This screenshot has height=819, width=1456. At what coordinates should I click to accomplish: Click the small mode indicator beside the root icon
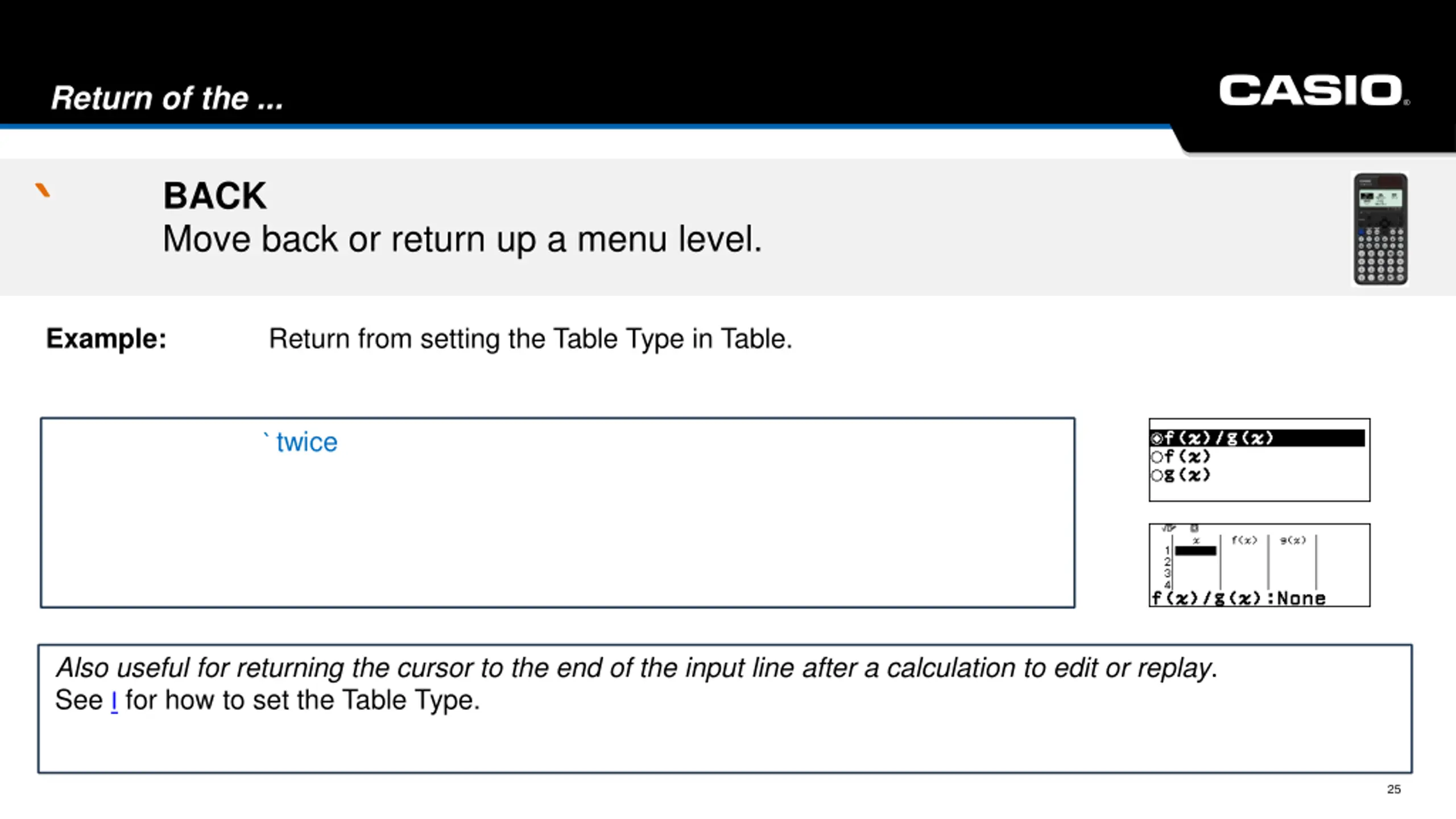tap(1194, 528)
